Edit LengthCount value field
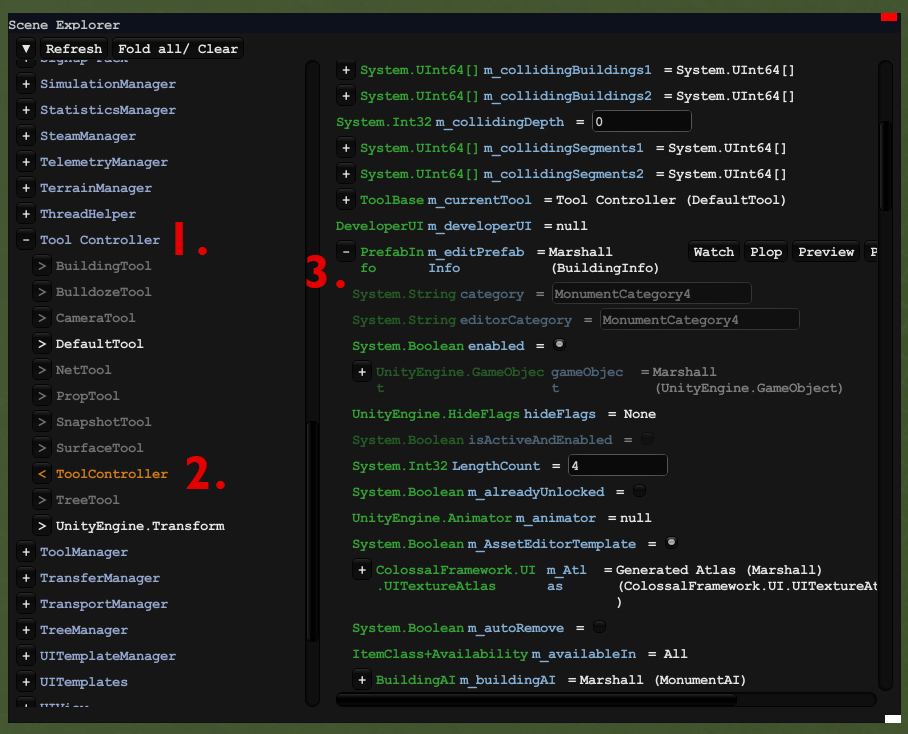The width and height of the screenshot is (908, 734). point(618,465)
